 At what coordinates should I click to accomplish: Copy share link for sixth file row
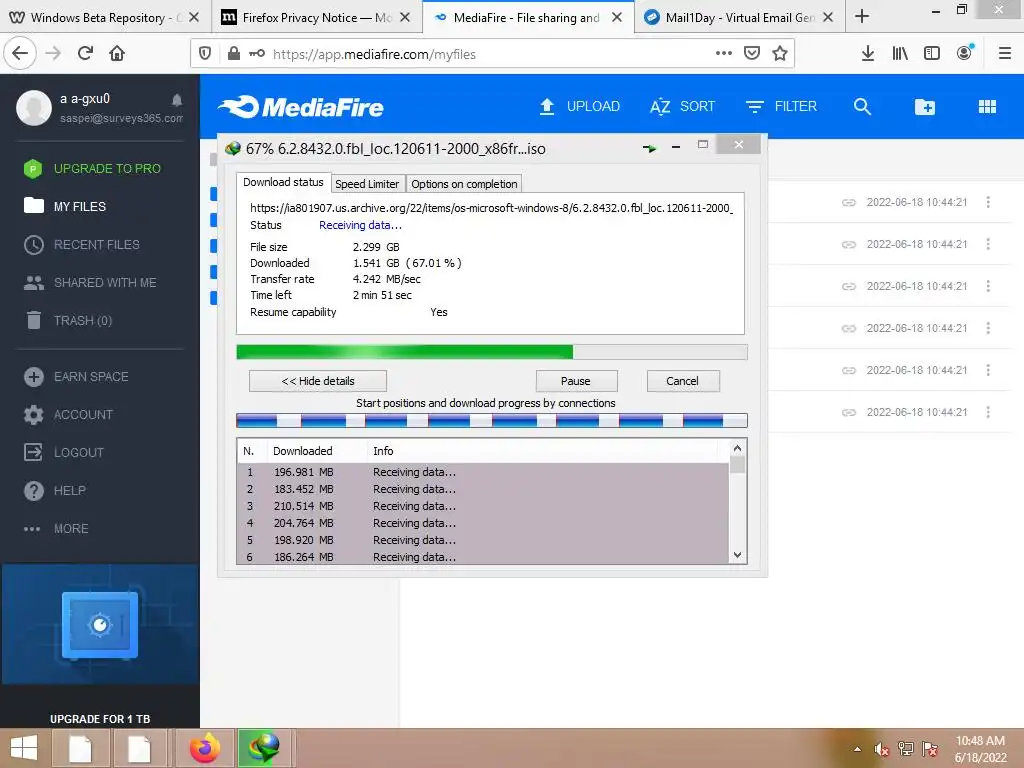pyautogui.click(x=848, y=412)
